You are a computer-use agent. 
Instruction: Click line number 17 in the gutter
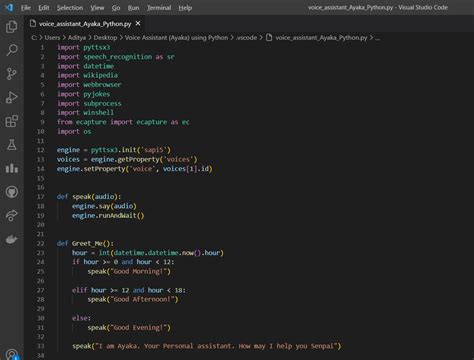coord(40,197)
